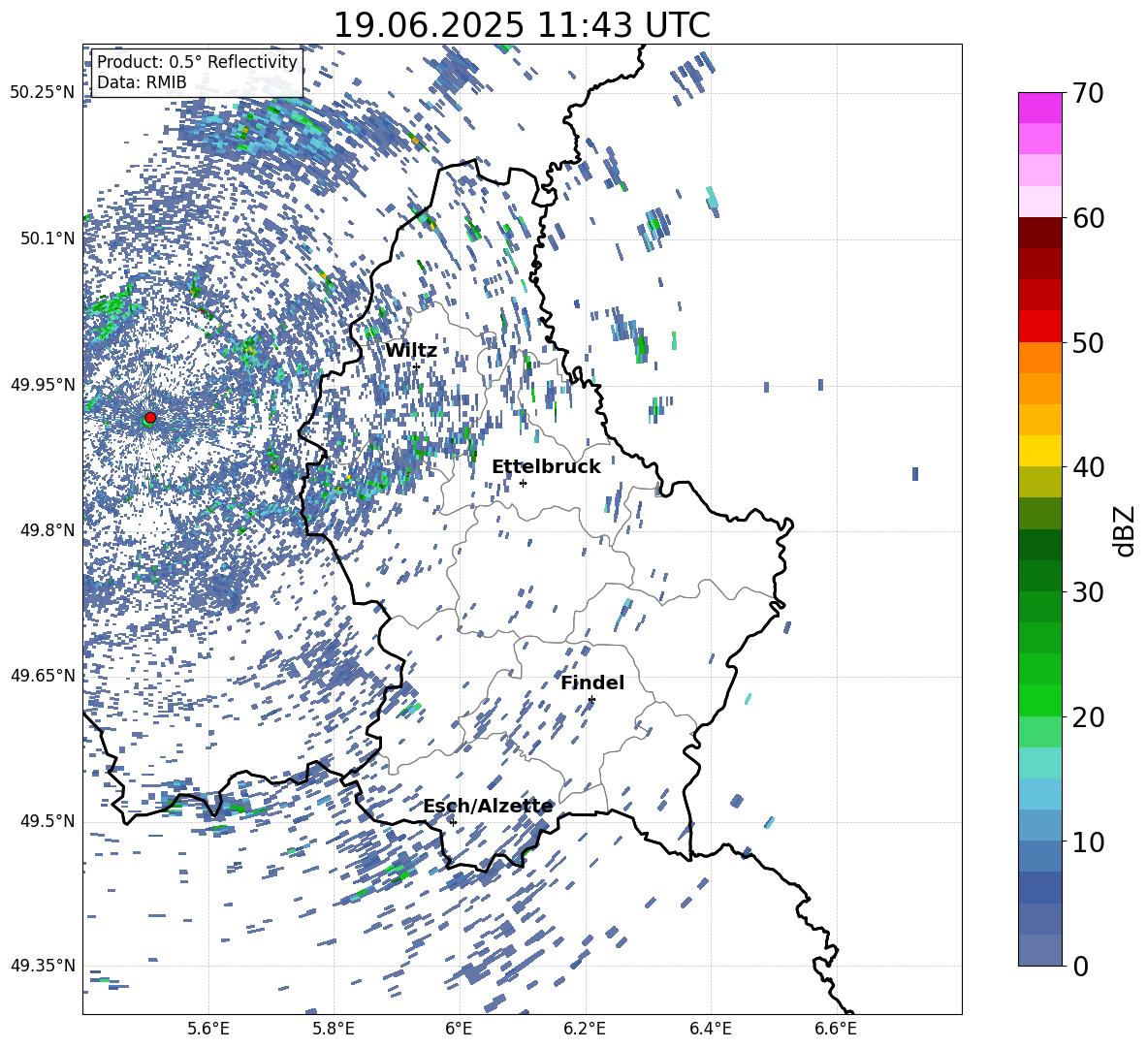
Task: Click the Esch/Alzette station label
Action: coord(488,807)
